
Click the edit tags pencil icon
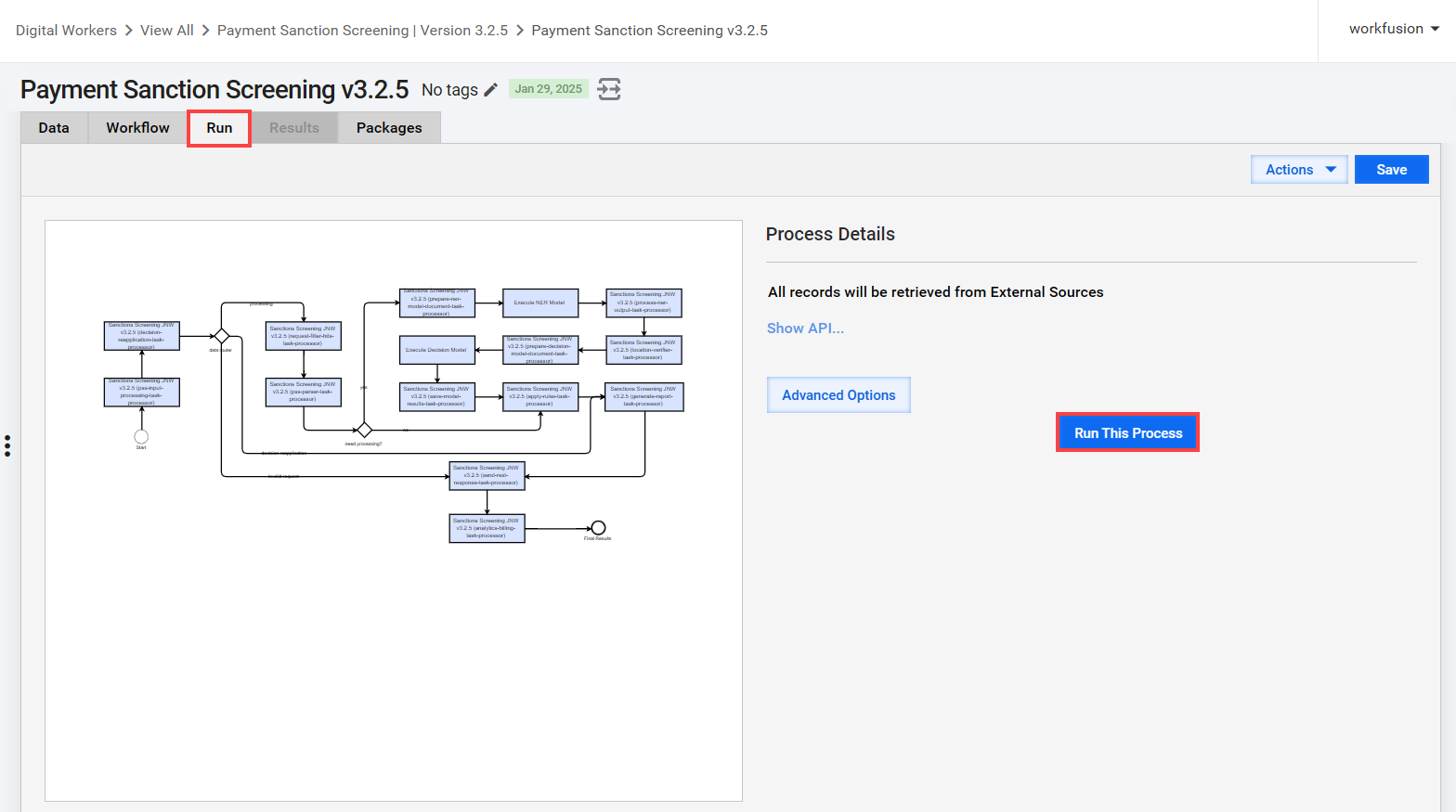click(x=491, y=89)
